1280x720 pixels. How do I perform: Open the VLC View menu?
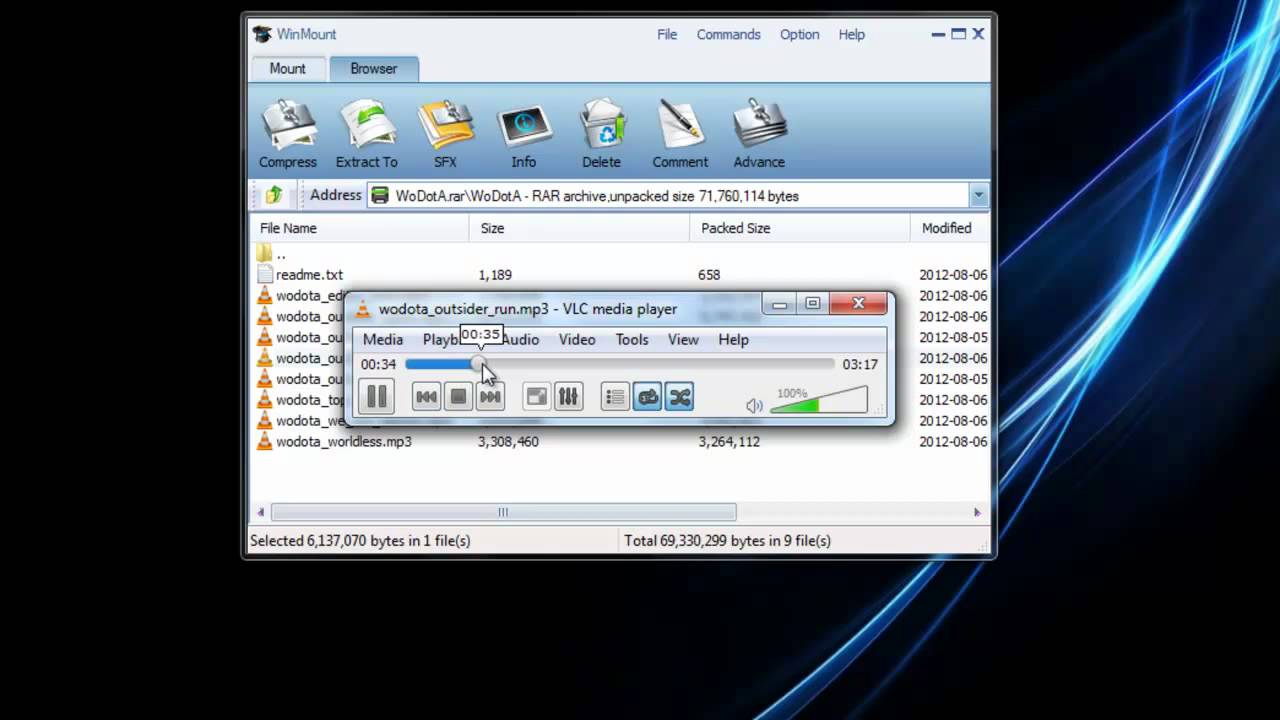point(683,339)
